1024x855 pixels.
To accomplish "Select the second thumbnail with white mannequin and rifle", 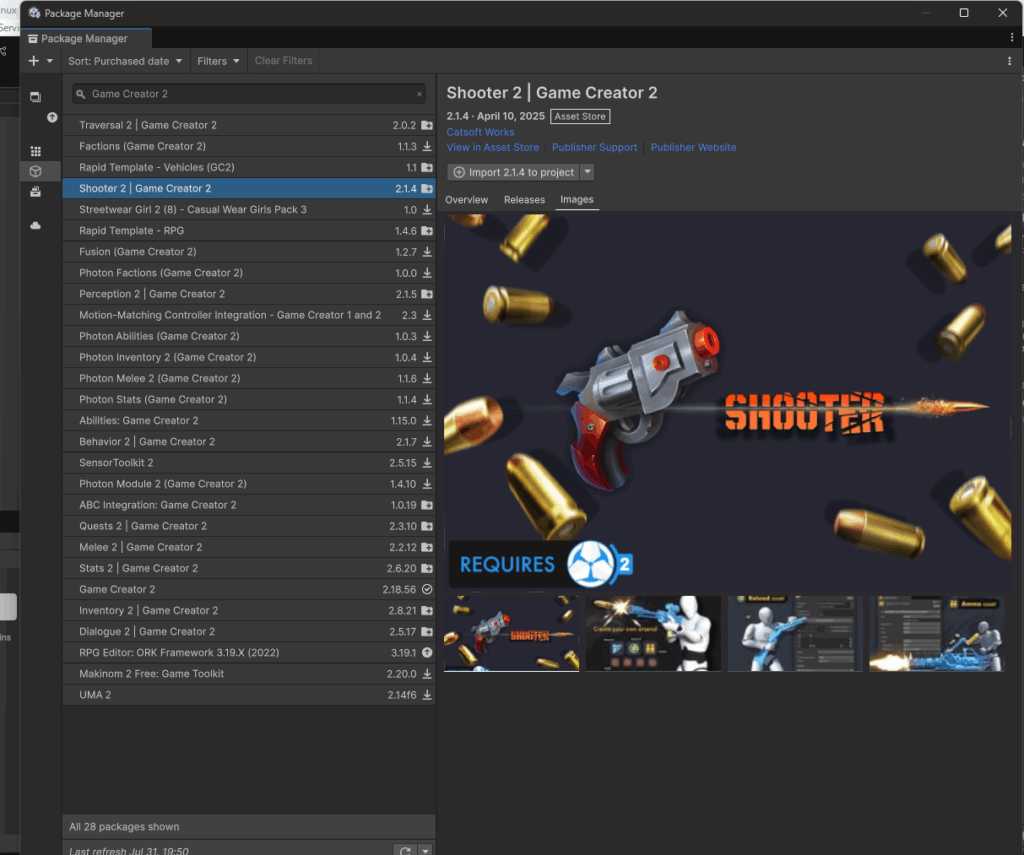I will tap(653, 633).
